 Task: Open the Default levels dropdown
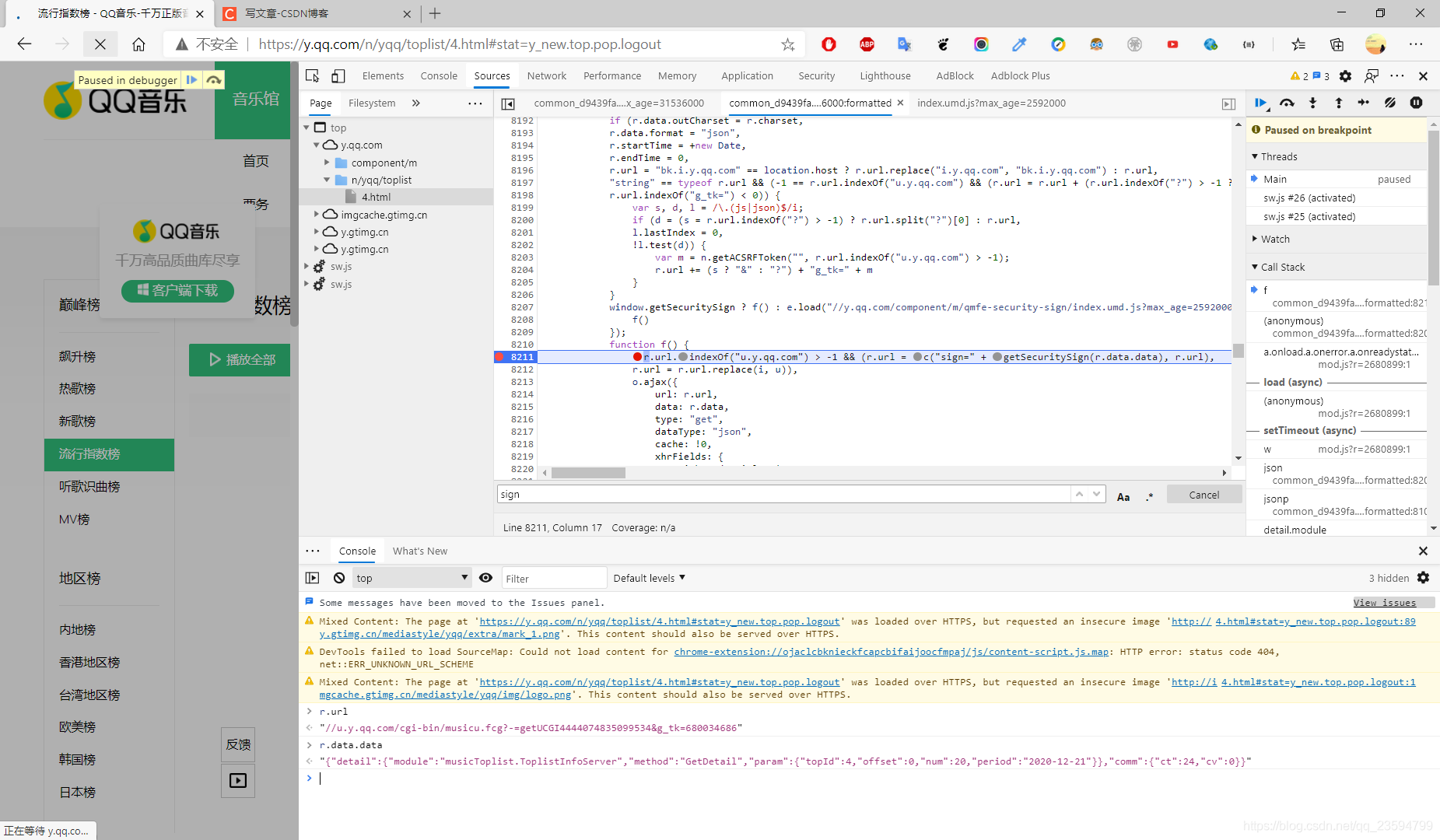pyautogui.click(x=649, y=578)
